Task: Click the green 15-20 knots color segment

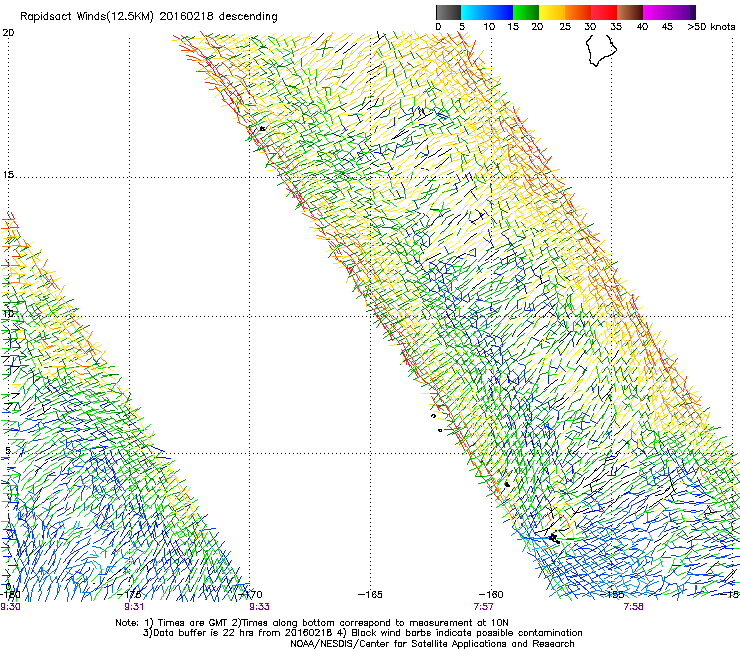Action: tap(526, 12)
